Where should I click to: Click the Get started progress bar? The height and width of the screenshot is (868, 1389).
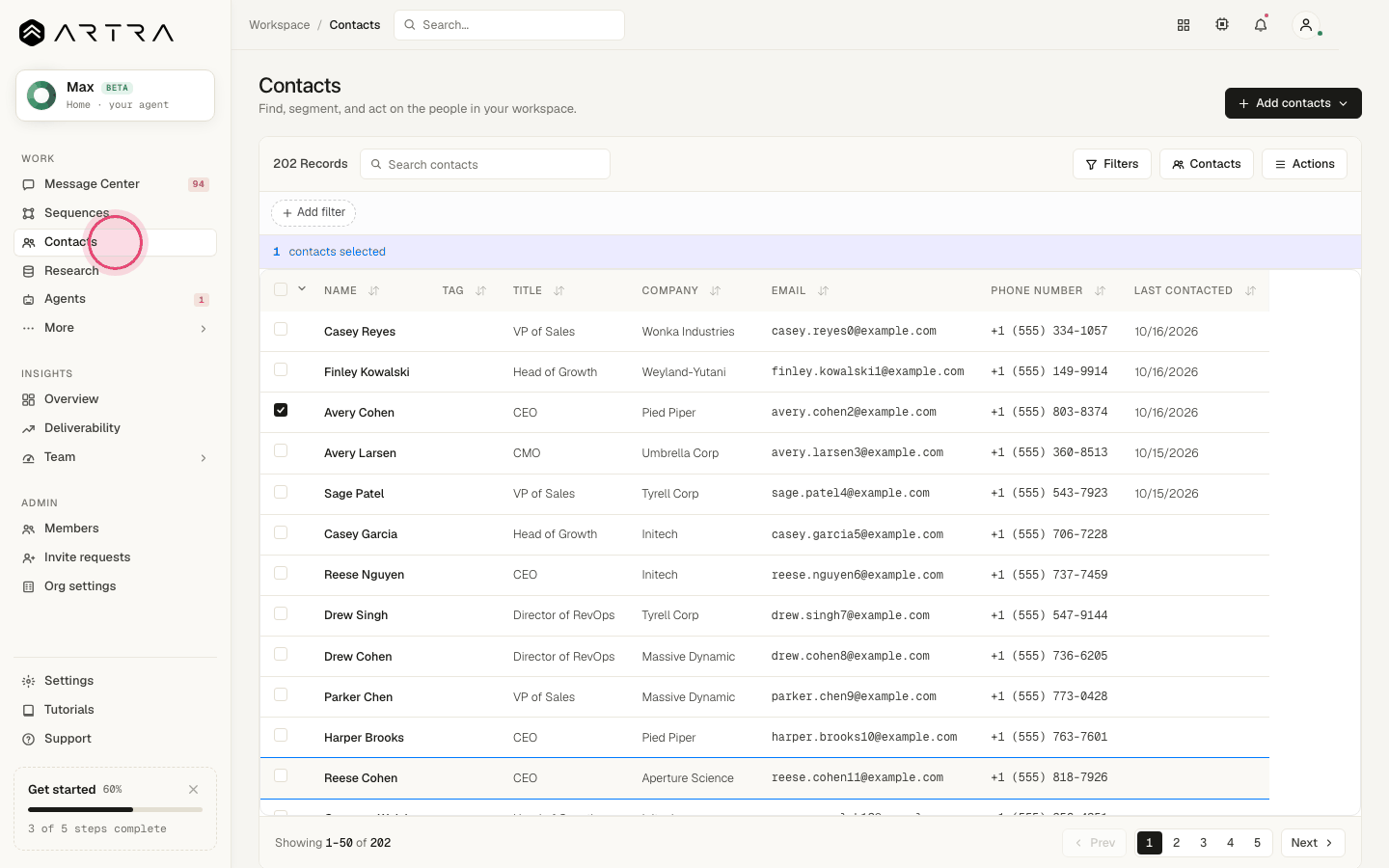[115, 809]
